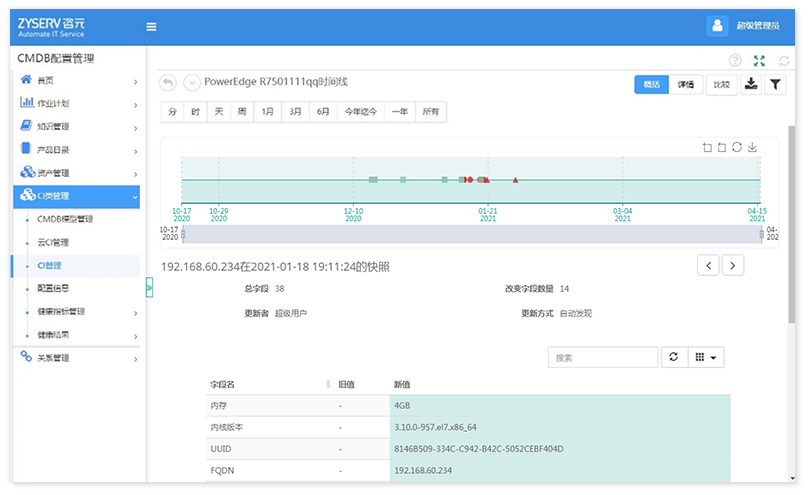Open 云CI管理 in sidebar
808x495 pixels.
point(53,242)
